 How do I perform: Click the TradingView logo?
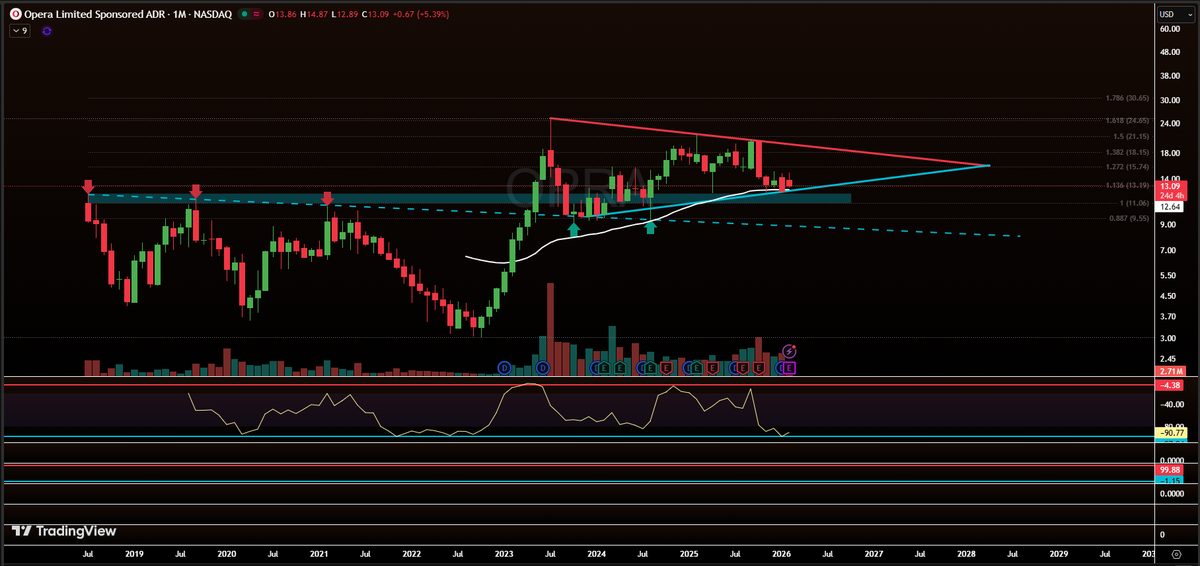tap(63, 531)
